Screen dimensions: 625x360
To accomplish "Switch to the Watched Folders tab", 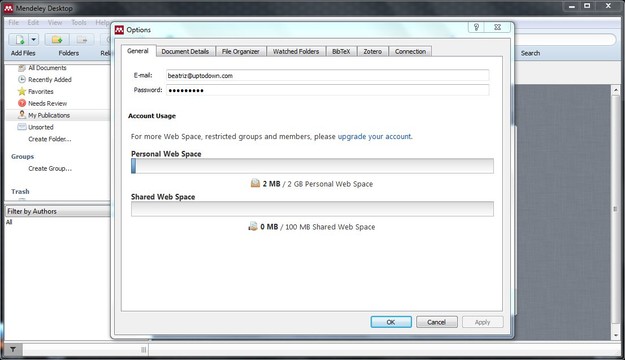I will pos(296,51).
